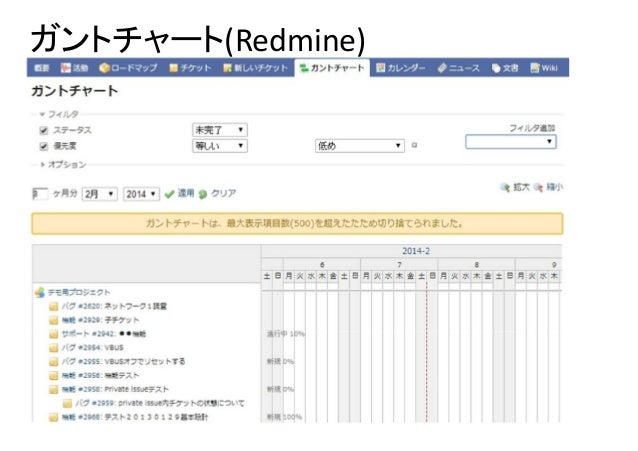This screenshot has height=451, width=638.
Task: Click the 2014-2 month header
Action: point(415,251)
